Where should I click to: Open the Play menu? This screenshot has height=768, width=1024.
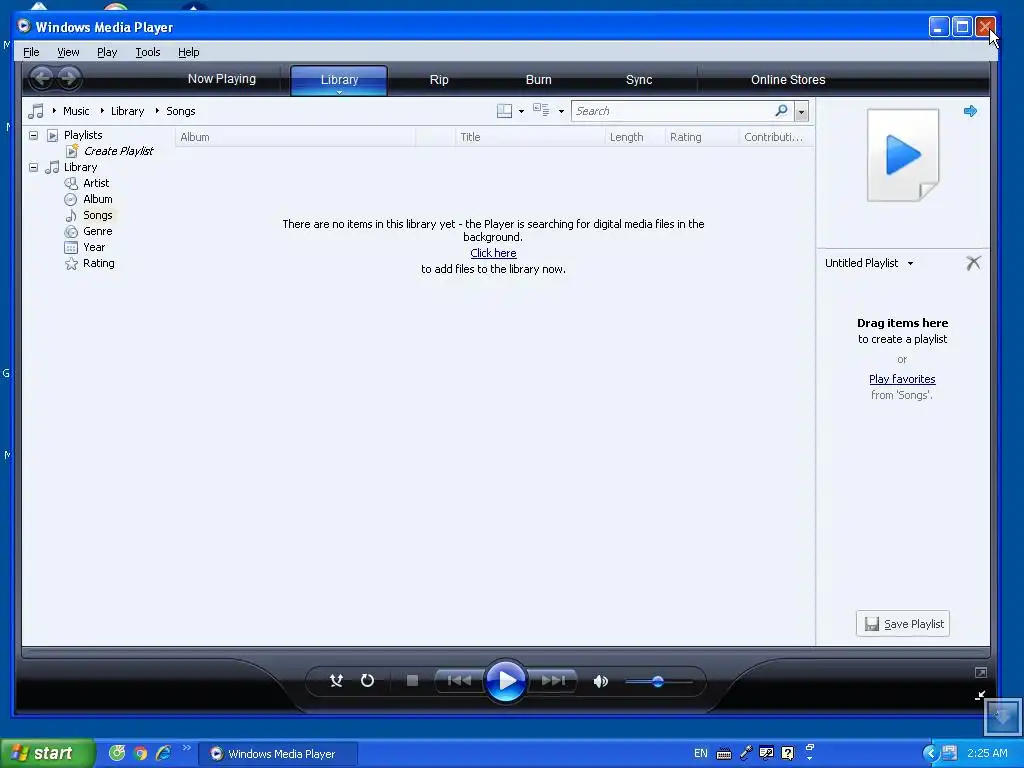pos(107,52)
